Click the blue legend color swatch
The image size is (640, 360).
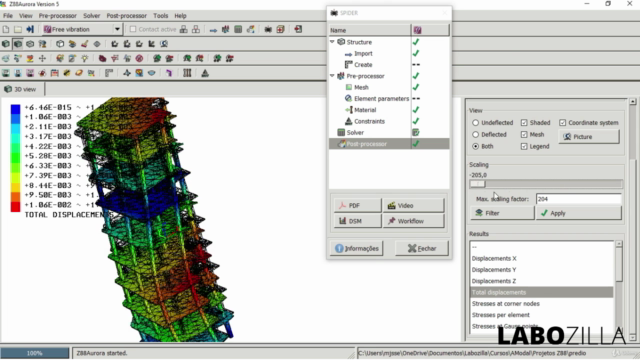coord(16,109)
